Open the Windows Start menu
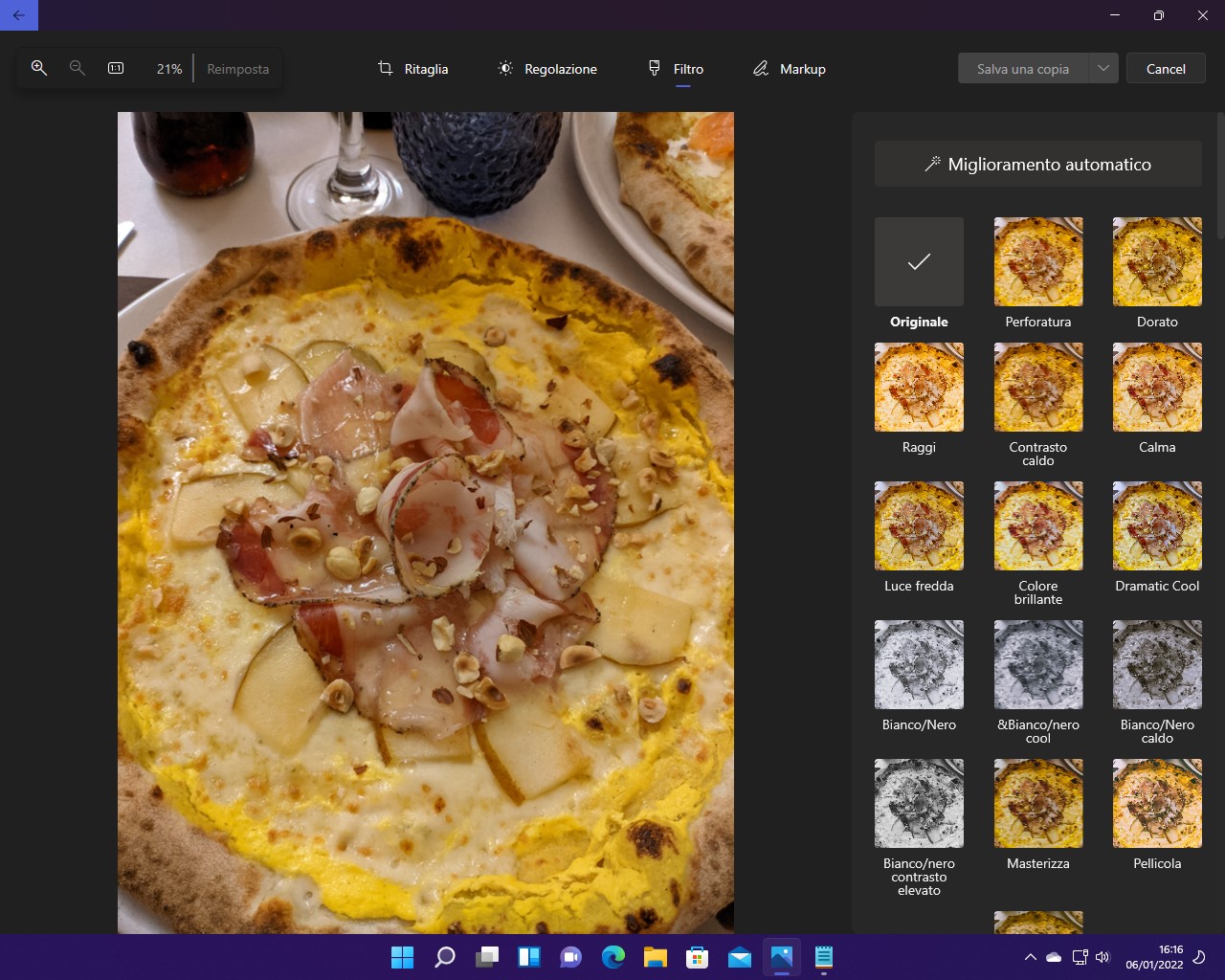This screenshot has height=980, width=1225. coord(403,957)
